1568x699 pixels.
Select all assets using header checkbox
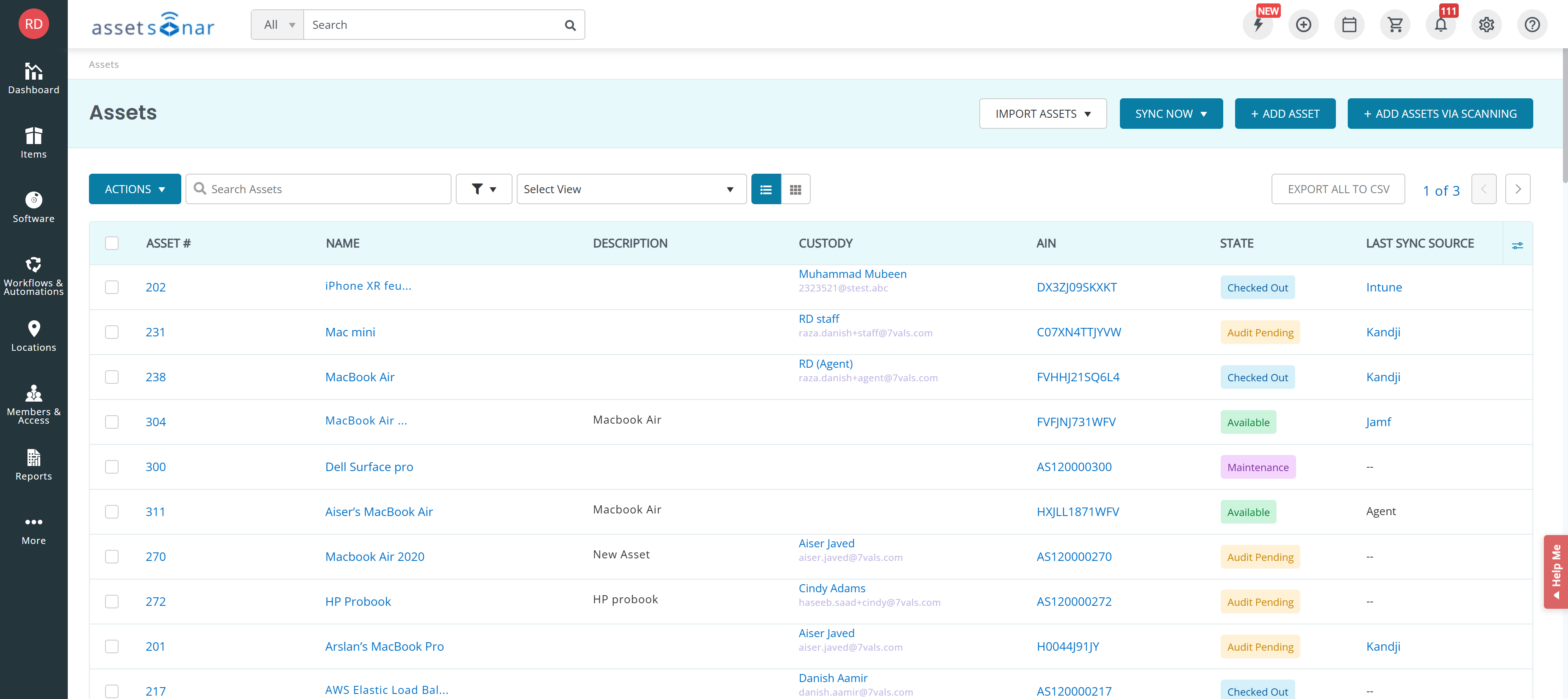(x=112, y=243)
